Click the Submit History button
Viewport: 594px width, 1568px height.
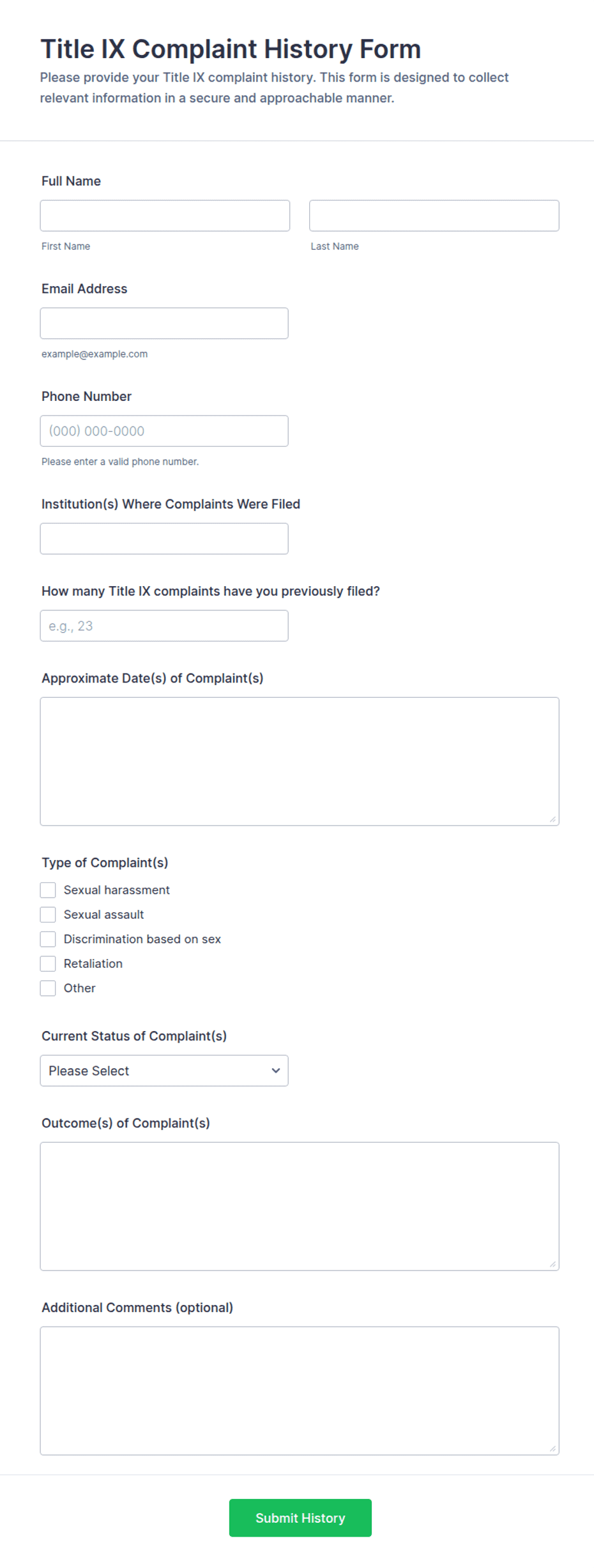(x=300, y=1518)
